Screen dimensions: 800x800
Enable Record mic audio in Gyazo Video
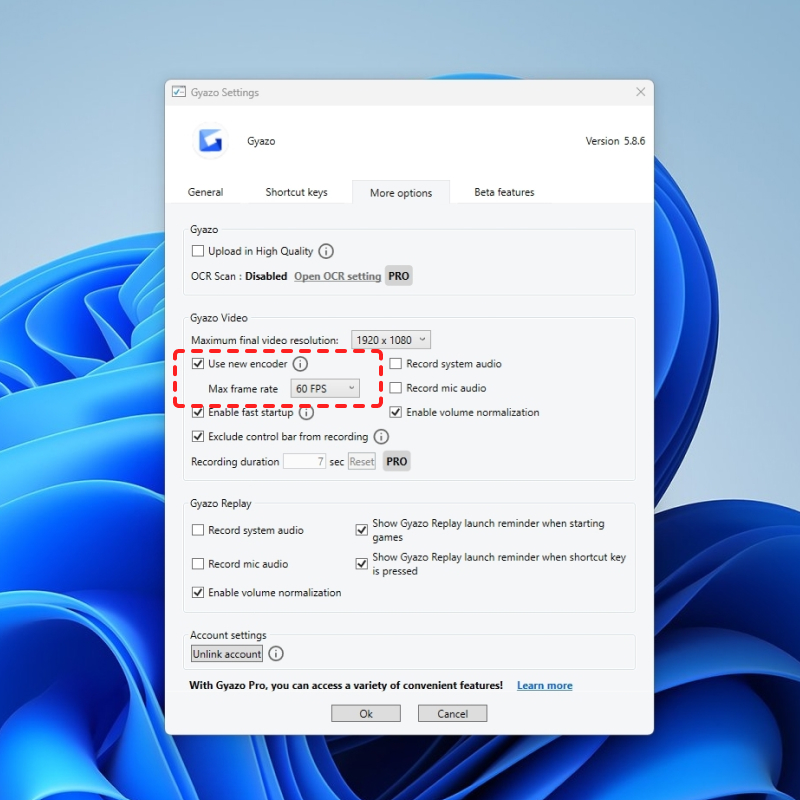395,388
